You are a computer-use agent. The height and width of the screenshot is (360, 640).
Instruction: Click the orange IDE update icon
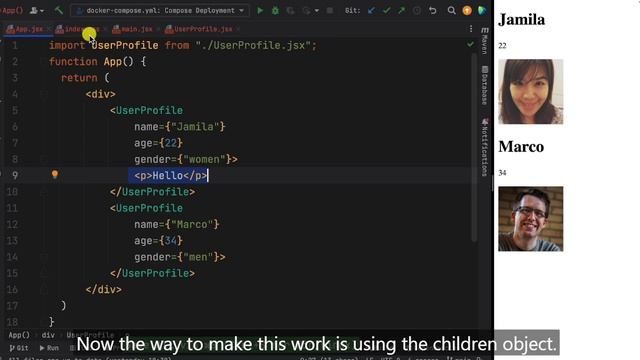[467, 10]
